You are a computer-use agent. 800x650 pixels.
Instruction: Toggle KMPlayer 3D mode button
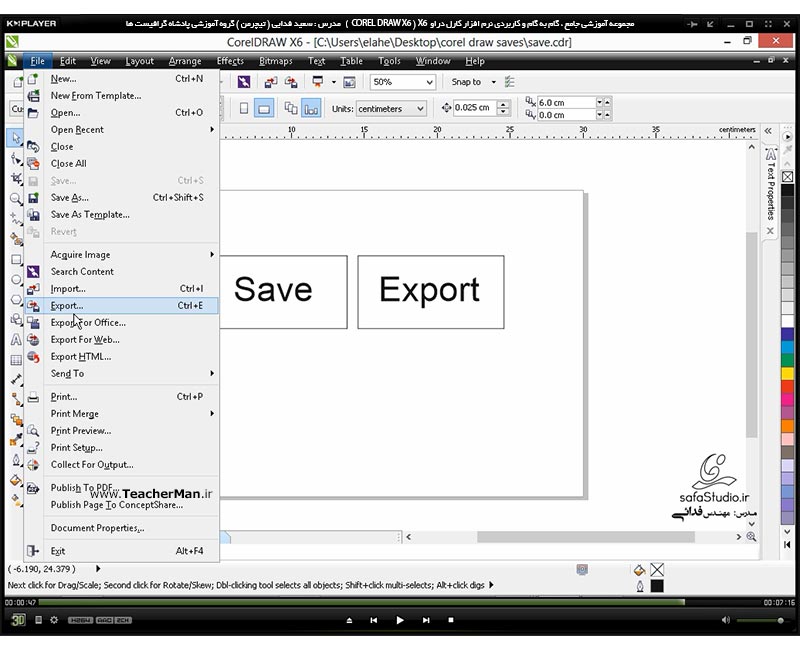(x=18, y=620)
